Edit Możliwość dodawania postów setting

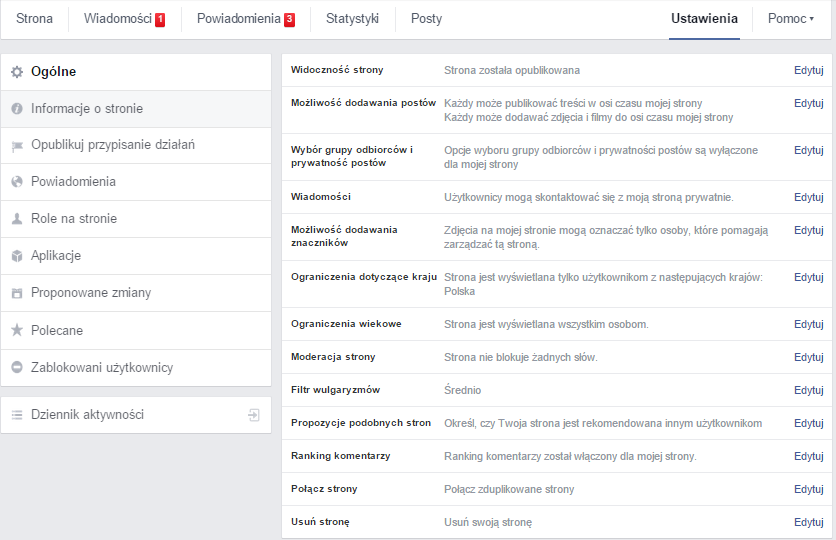[809, 103]
